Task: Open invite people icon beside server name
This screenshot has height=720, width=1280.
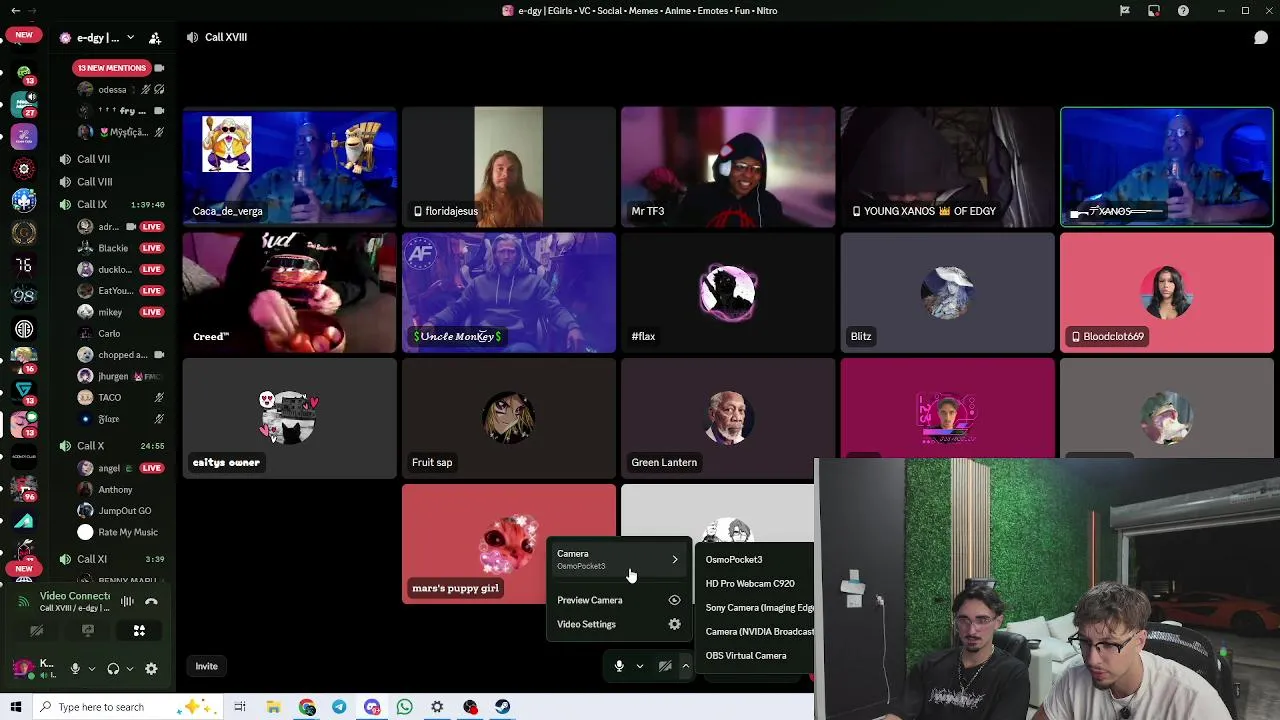Action: click(155, 38)
